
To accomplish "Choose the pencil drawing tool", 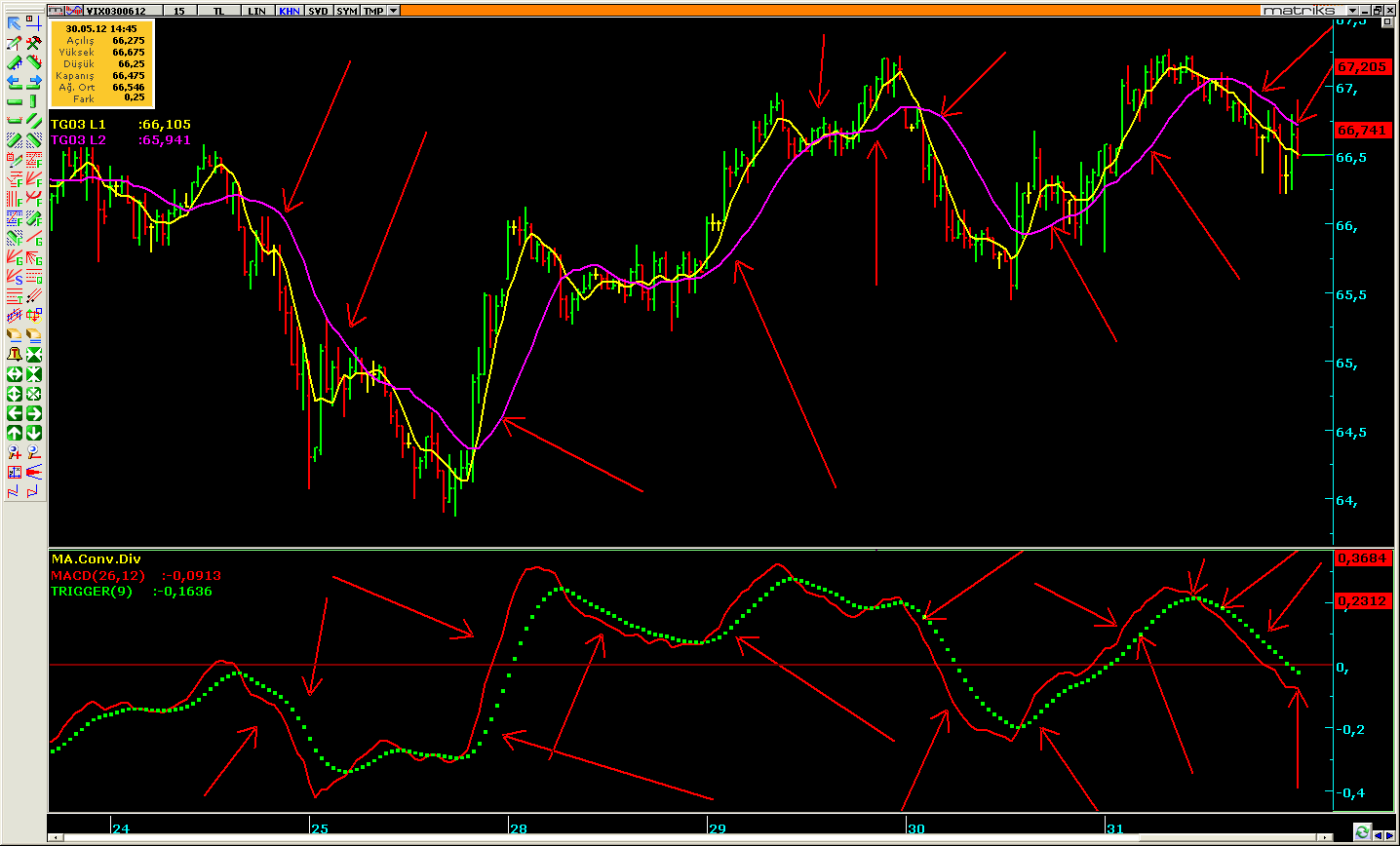I will (15, 43).
